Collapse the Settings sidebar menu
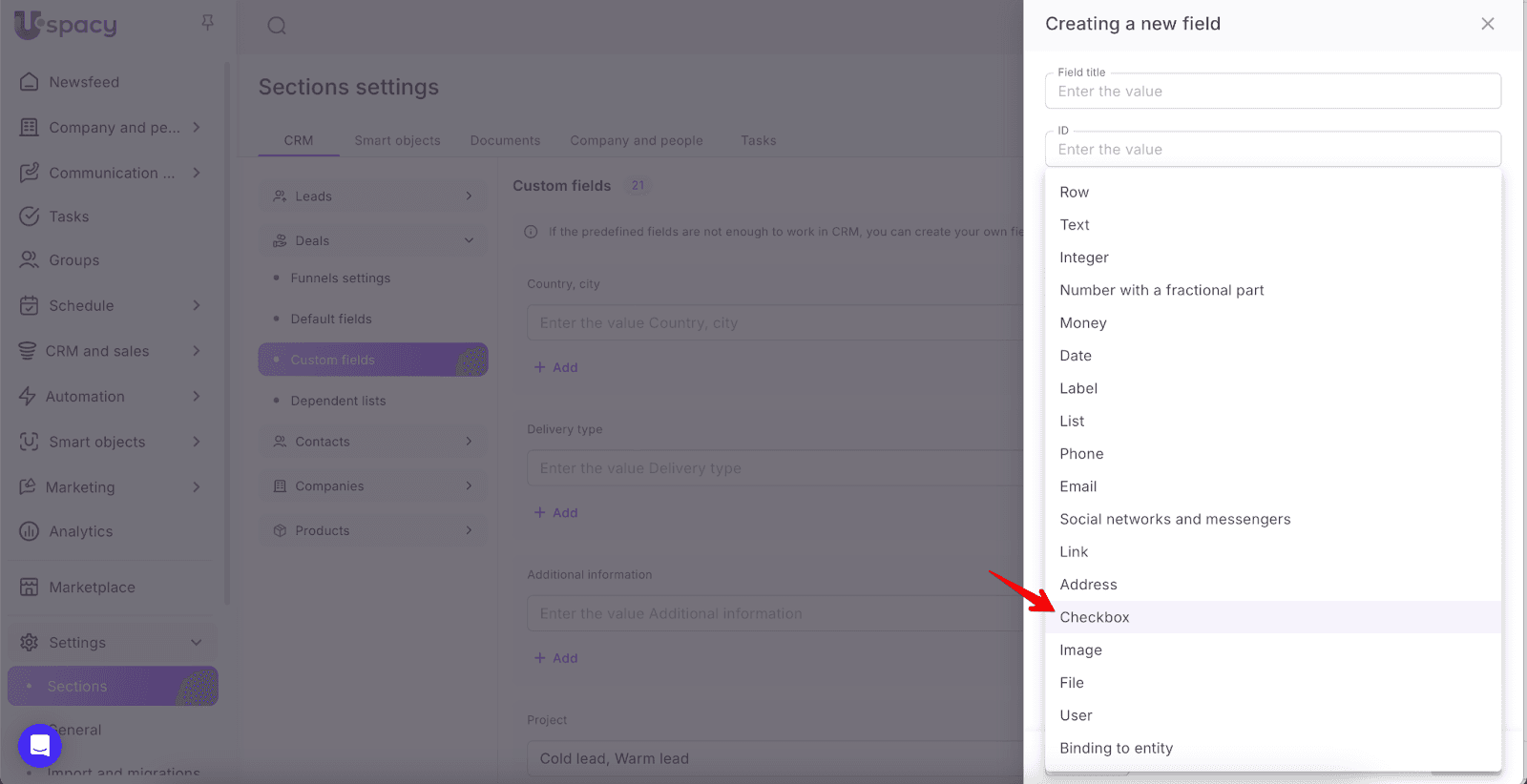The image size is (1527, 784). click(x=197, y=643)
